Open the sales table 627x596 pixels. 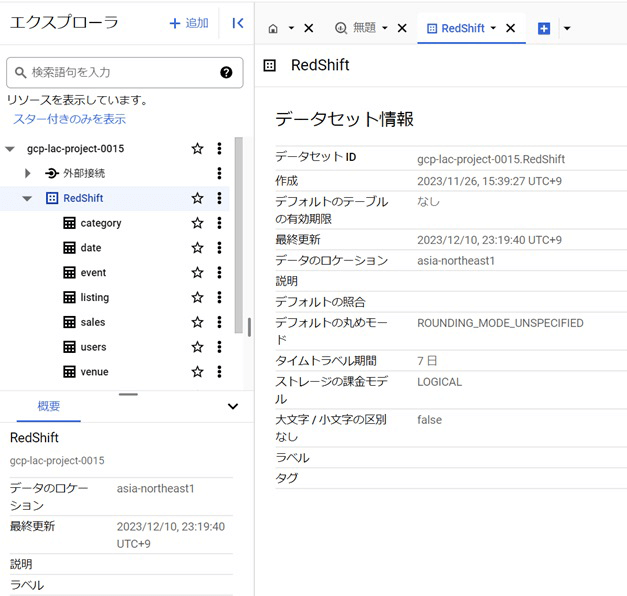pos(93,322)
